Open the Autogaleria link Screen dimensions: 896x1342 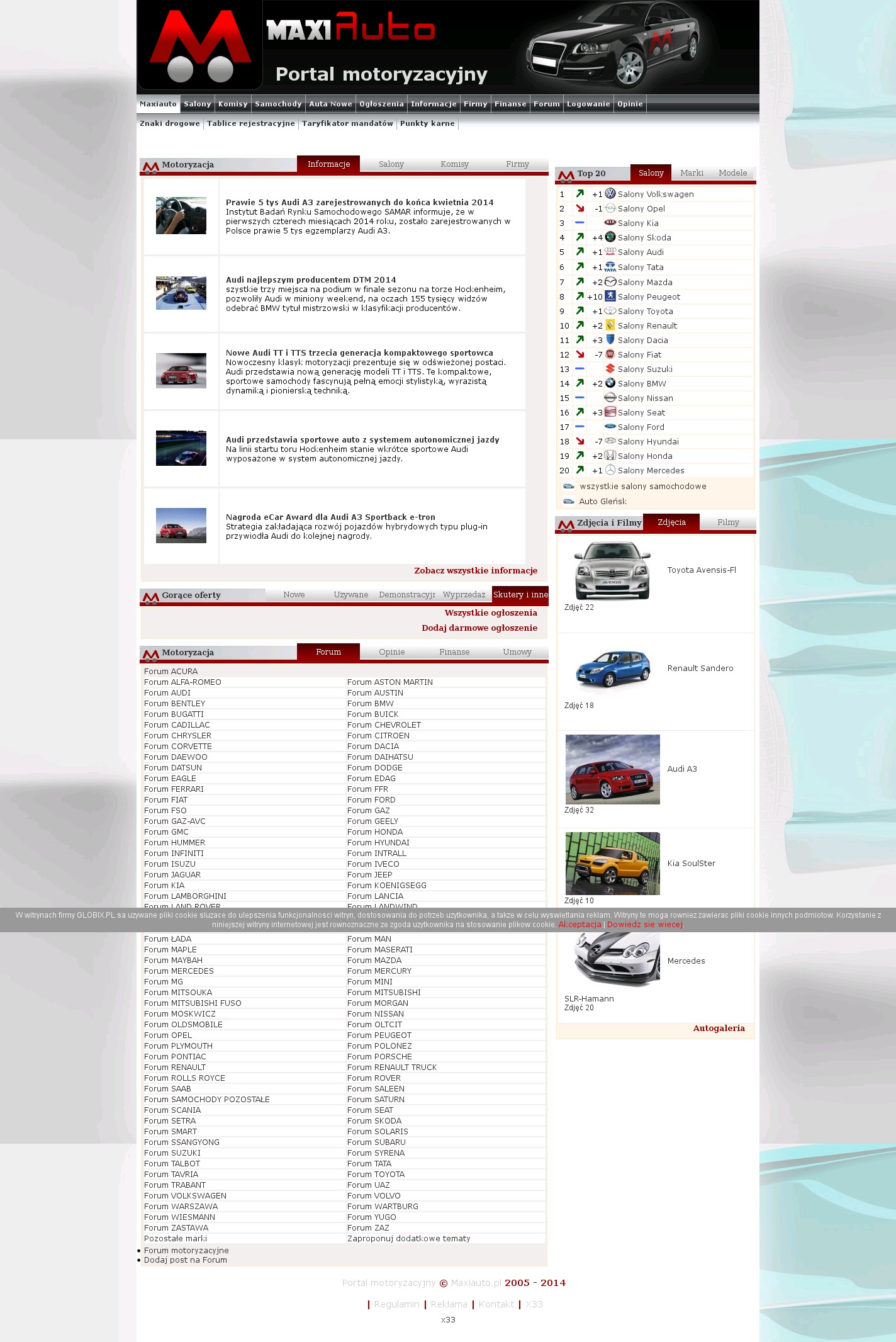tap(719, 1029)
